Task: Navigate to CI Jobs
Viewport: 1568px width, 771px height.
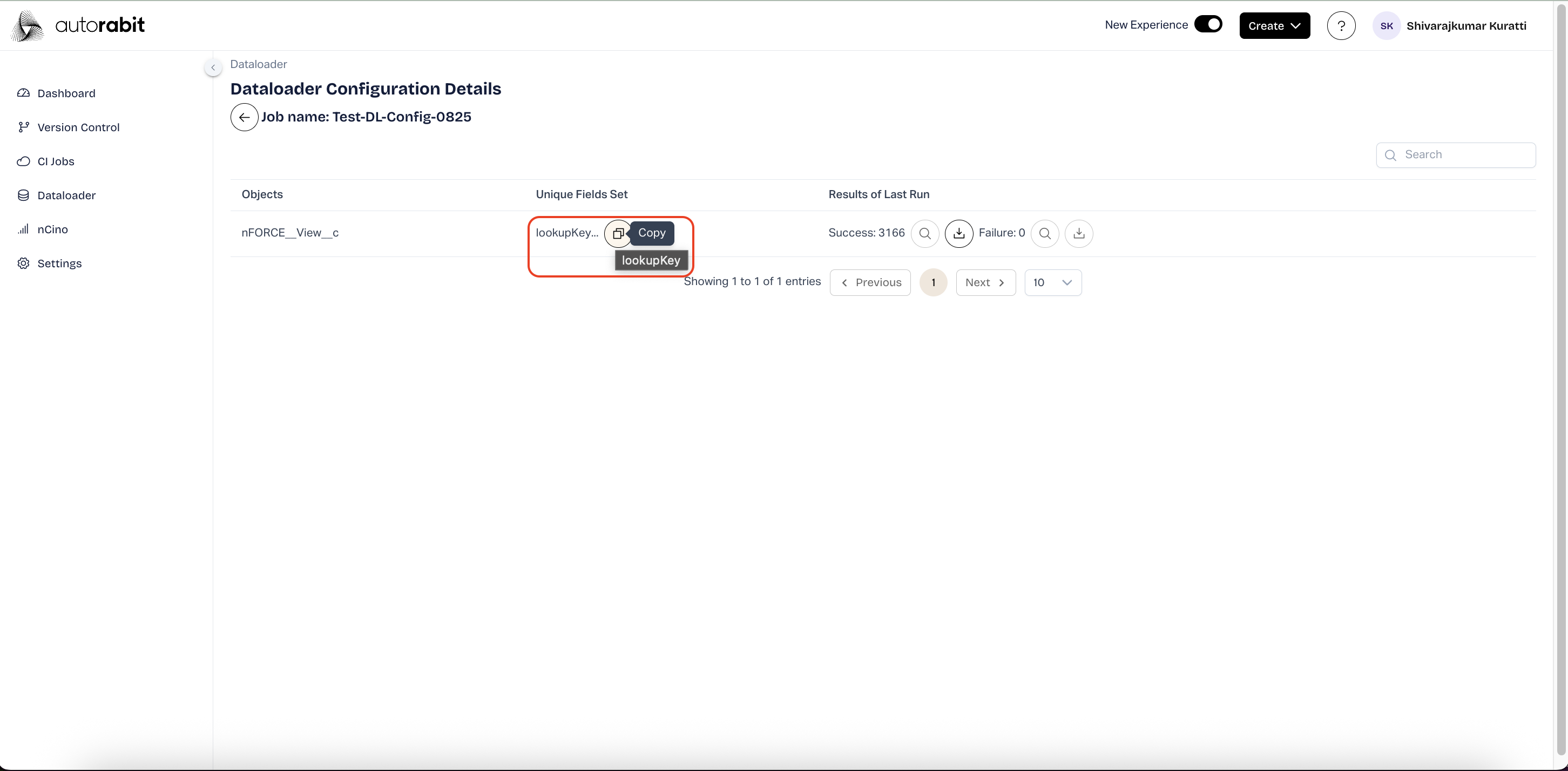Action: [x=56, y=161]
